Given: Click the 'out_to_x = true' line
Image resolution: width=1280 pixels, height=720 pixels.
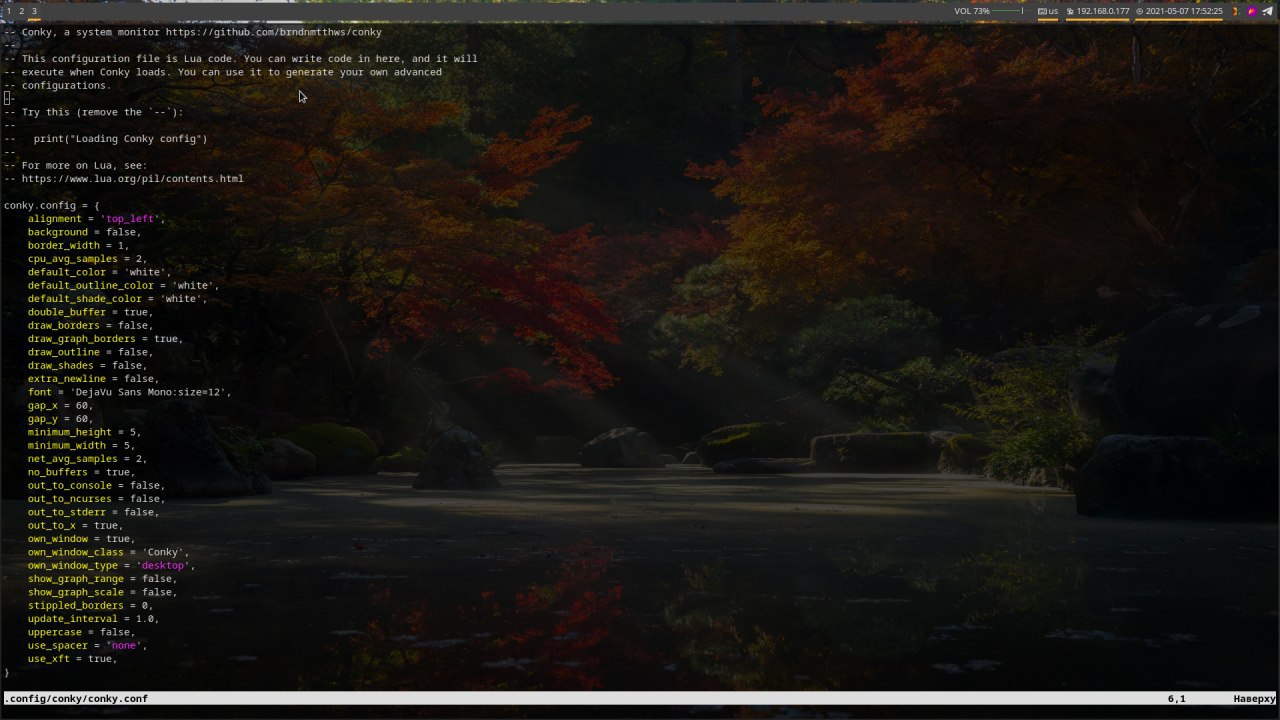Looking at the screenshot, I should (75, 525).
